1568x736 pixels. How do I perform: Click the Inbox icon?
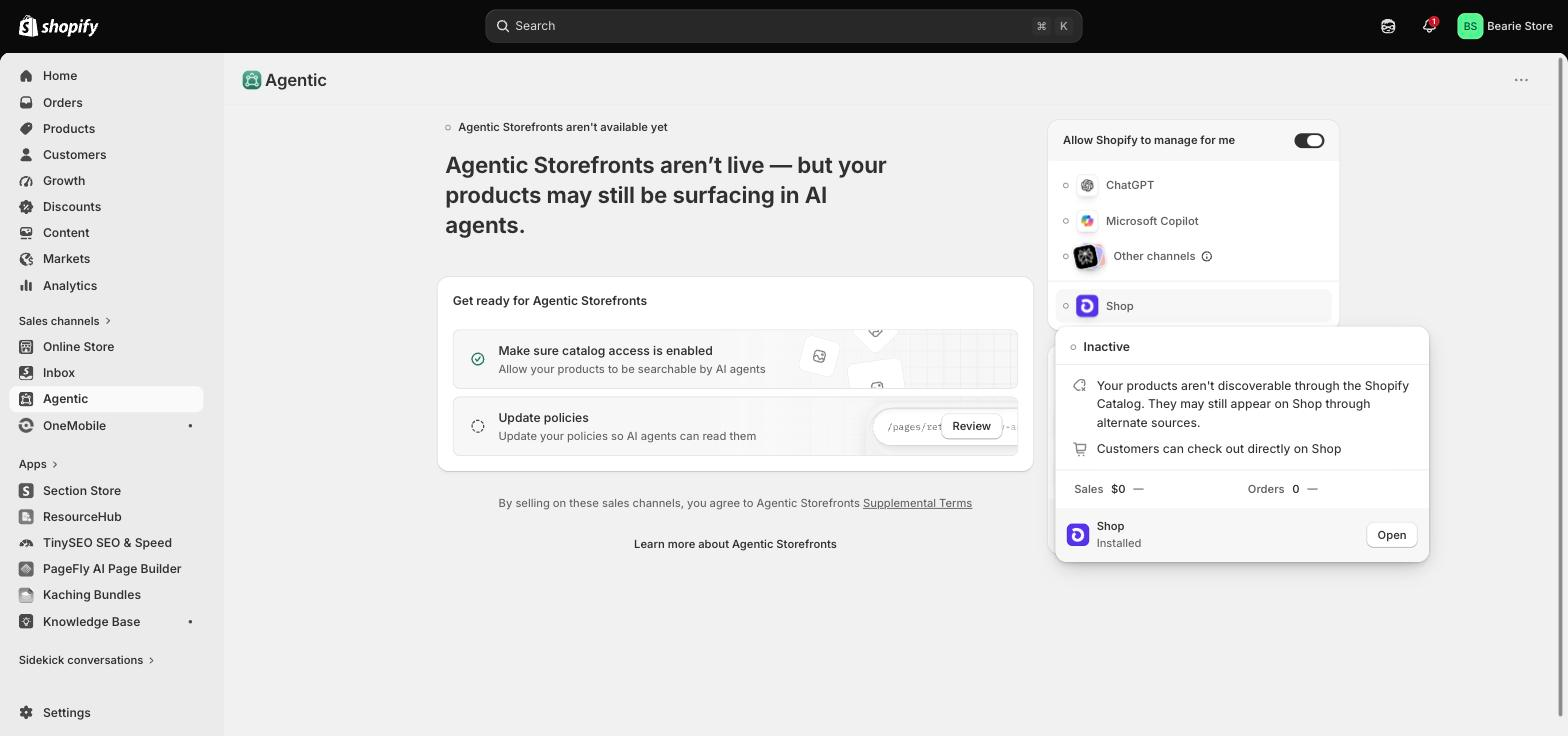click(x=26, y=372)
